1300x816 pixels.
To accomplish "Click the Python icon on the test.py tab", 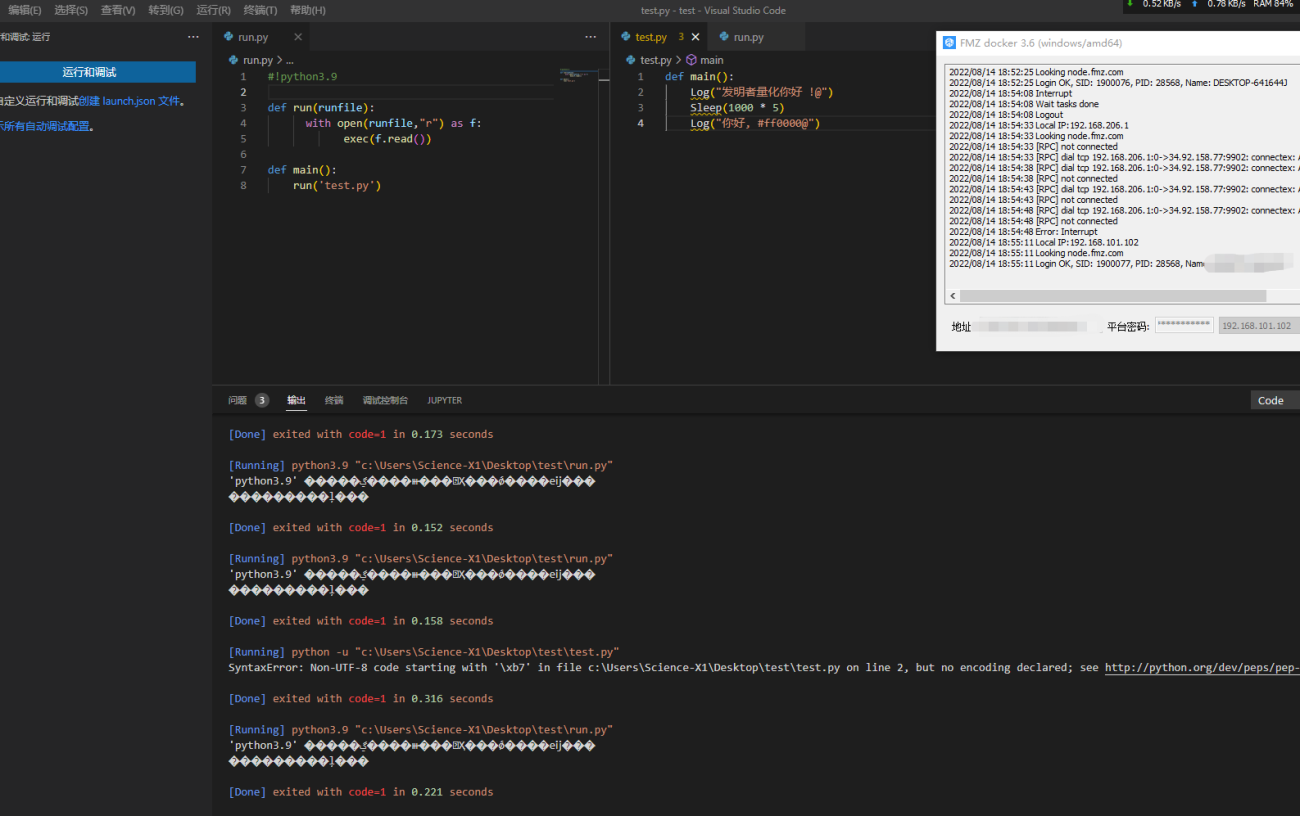I will (x=626, y=37).
